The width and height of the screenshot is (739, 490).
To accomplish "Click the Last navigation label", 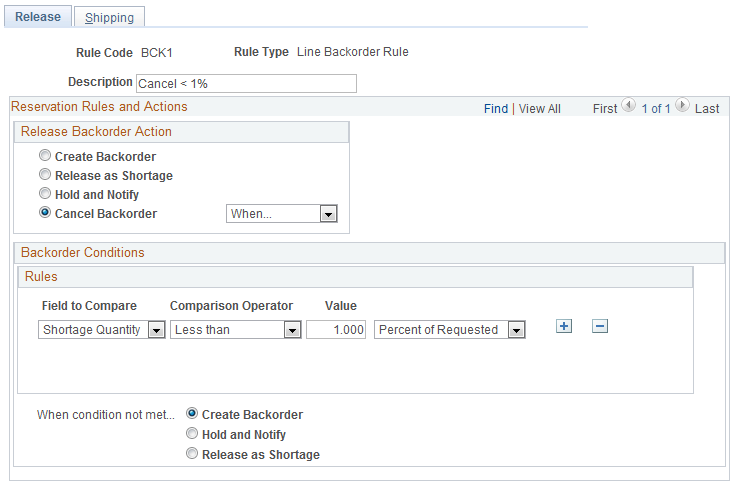I will pyautogui.click(x=707, y=109).
